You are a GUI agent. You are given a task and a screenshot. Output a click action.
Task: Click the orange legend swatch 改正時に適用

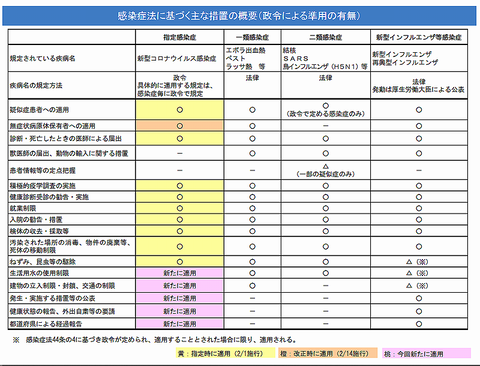[328, 353]
